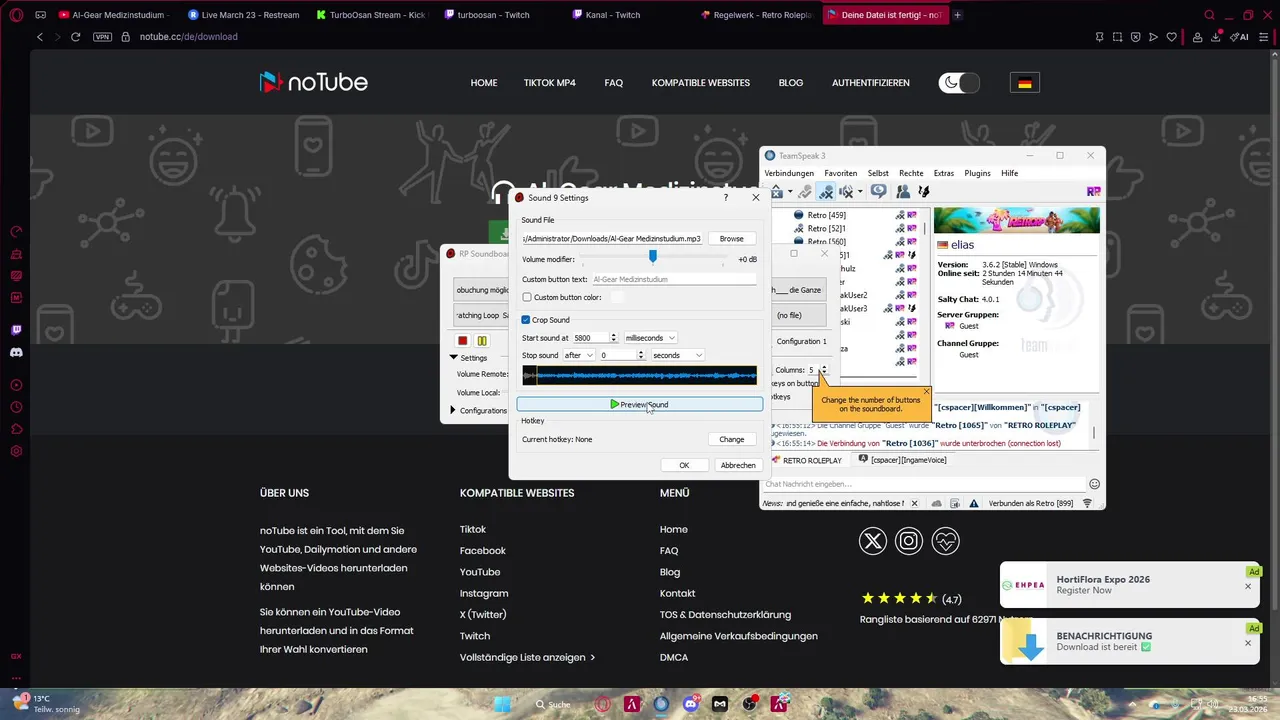
Task: Open the Stop sound 'after' dropdown
Action: pos(578,355)
